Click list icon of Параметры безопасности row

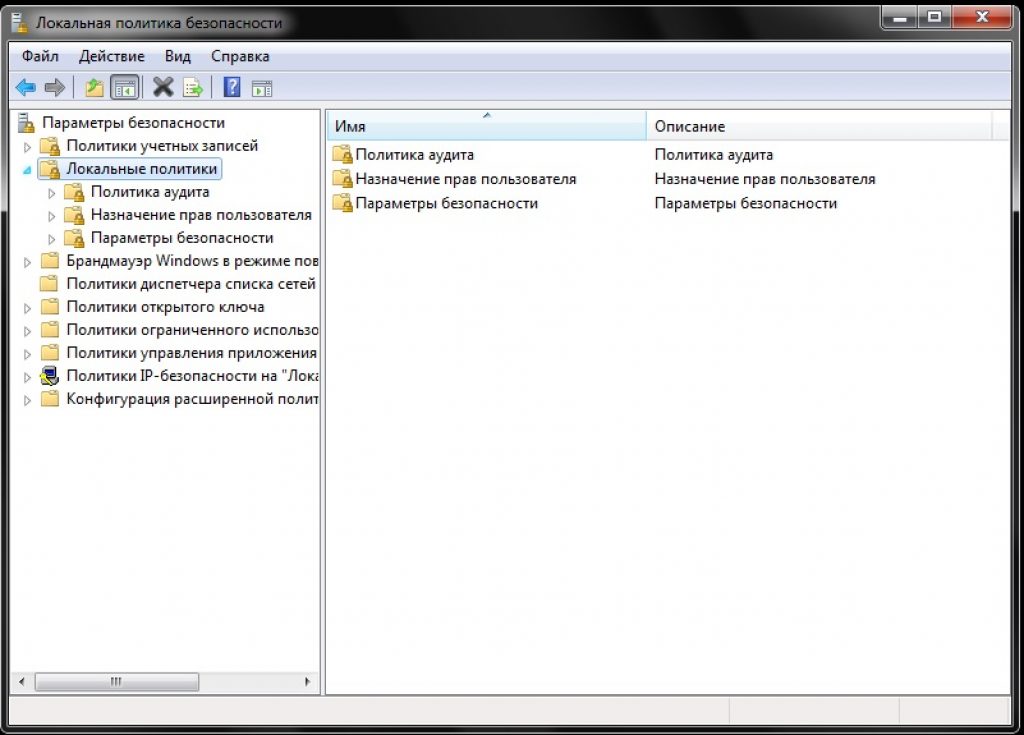point(342,203)
